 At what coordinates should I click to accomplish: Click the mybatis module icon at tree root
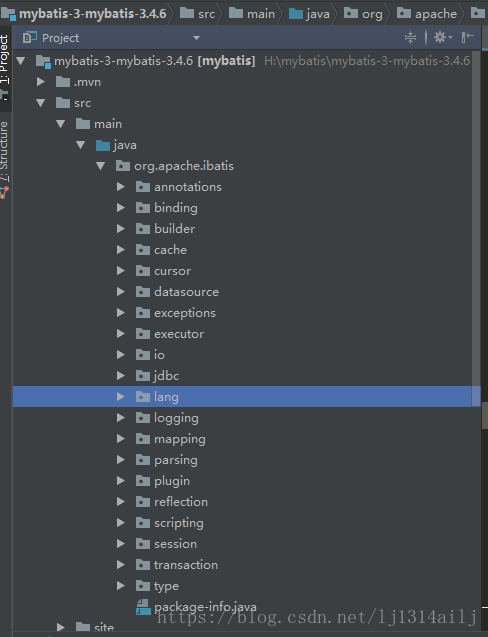coord(43,61)
